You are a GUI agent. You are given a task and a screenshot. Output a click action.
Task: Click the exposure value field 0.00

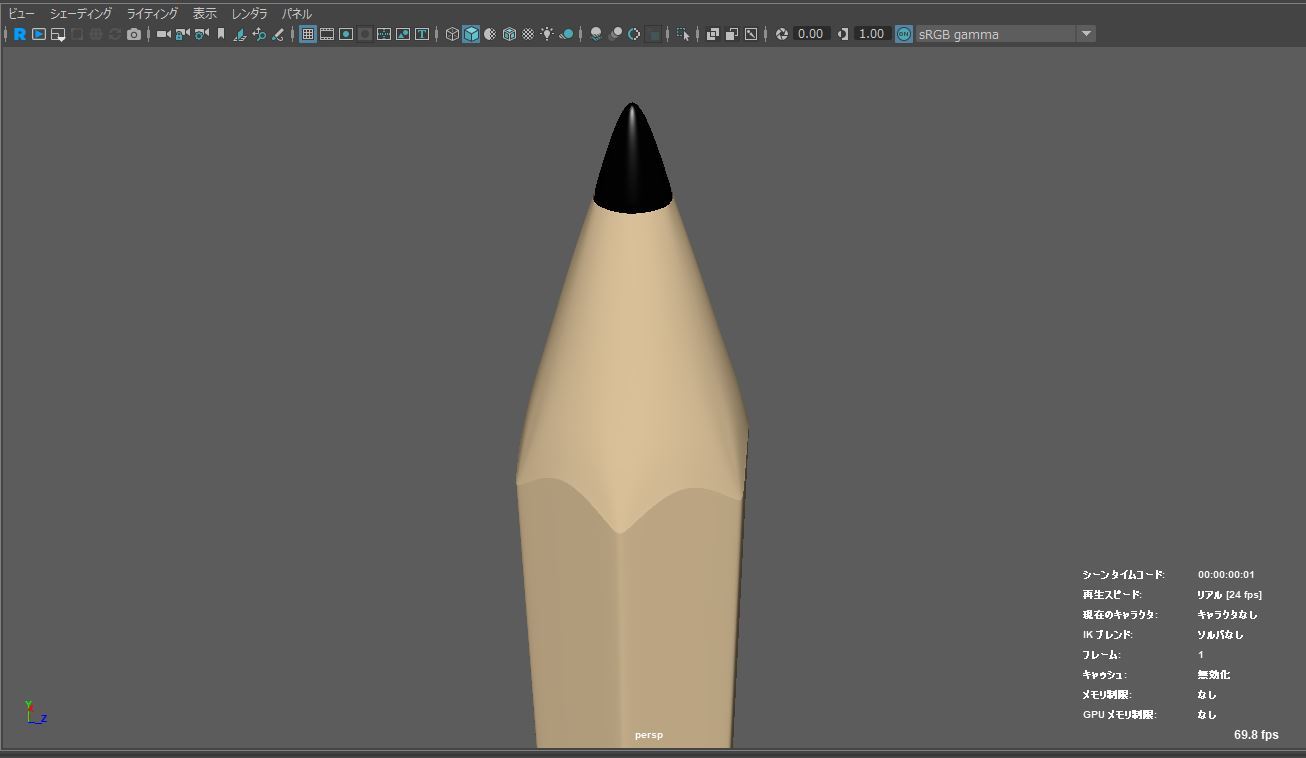point(810,34)
